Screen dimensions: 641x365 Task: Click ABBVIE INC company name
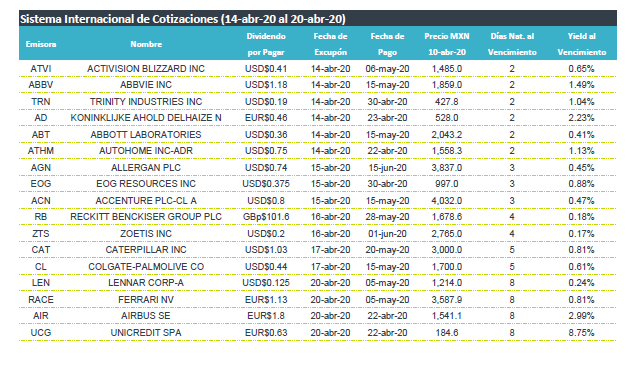point(146,85)
